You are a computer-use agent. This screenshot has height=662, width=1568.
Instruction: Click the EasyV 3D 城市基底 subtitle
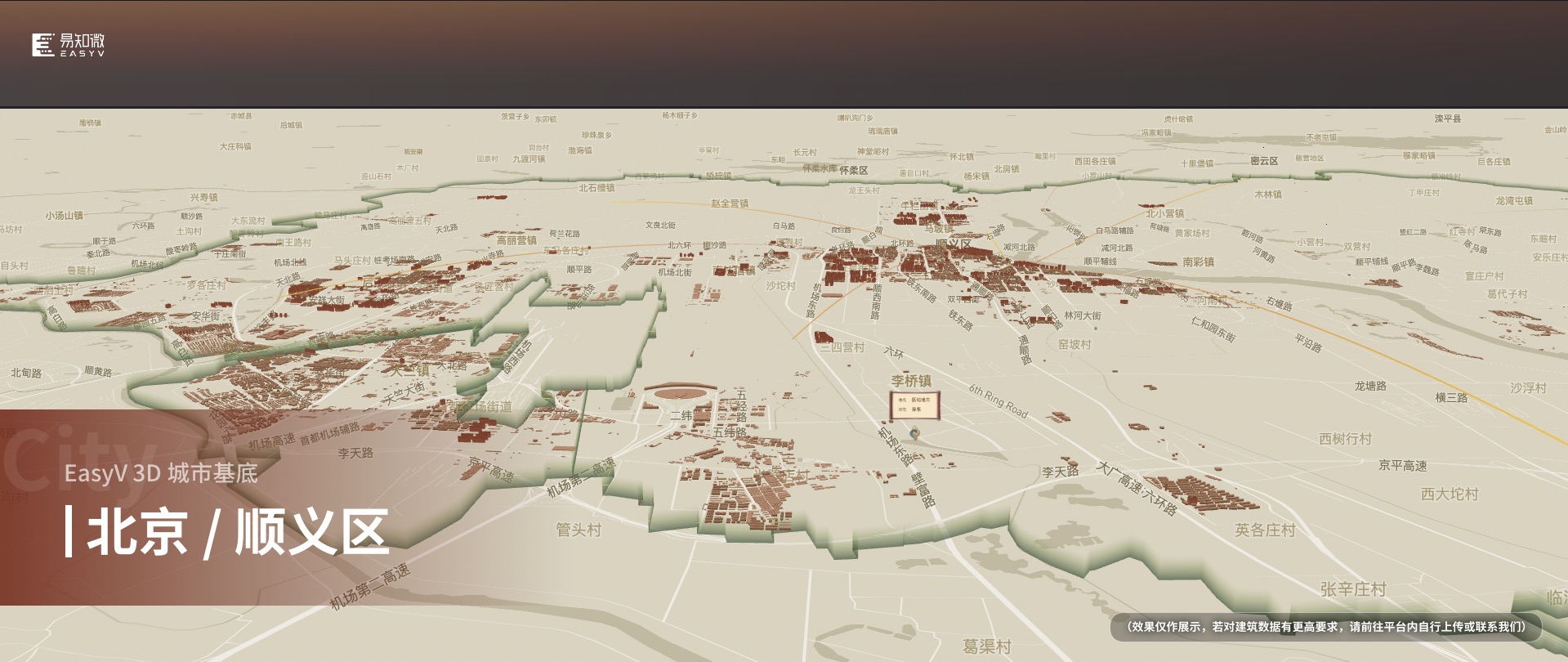tap(161, 473)
